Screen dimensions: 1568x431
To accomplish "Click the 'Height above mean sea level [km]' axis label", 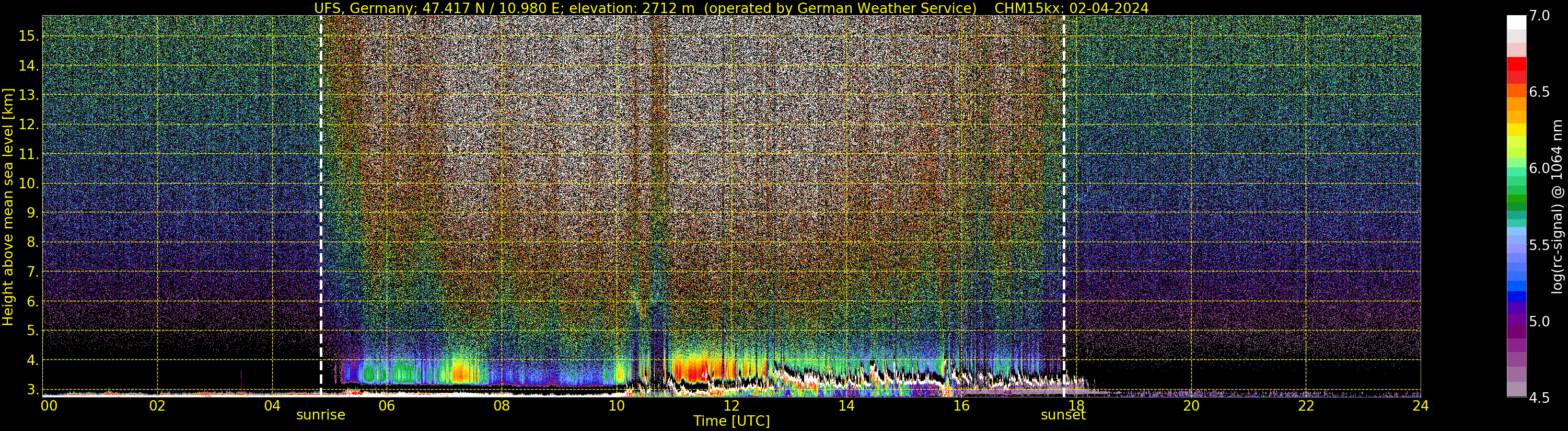I will (x=8, y=206).
